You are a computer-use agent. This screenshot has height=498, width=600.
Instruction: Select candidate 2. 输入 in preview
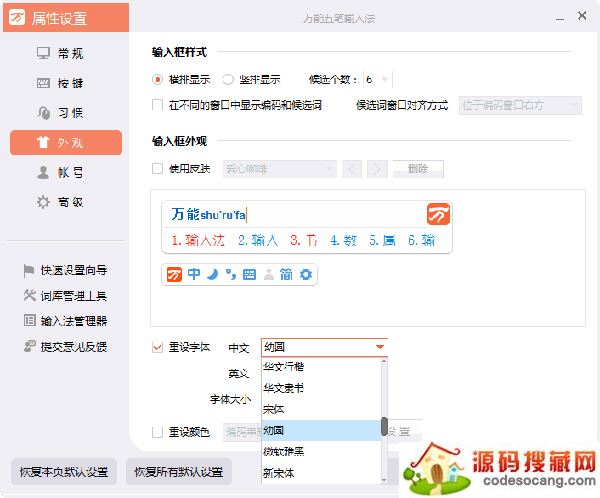click(x=258, y=240)
